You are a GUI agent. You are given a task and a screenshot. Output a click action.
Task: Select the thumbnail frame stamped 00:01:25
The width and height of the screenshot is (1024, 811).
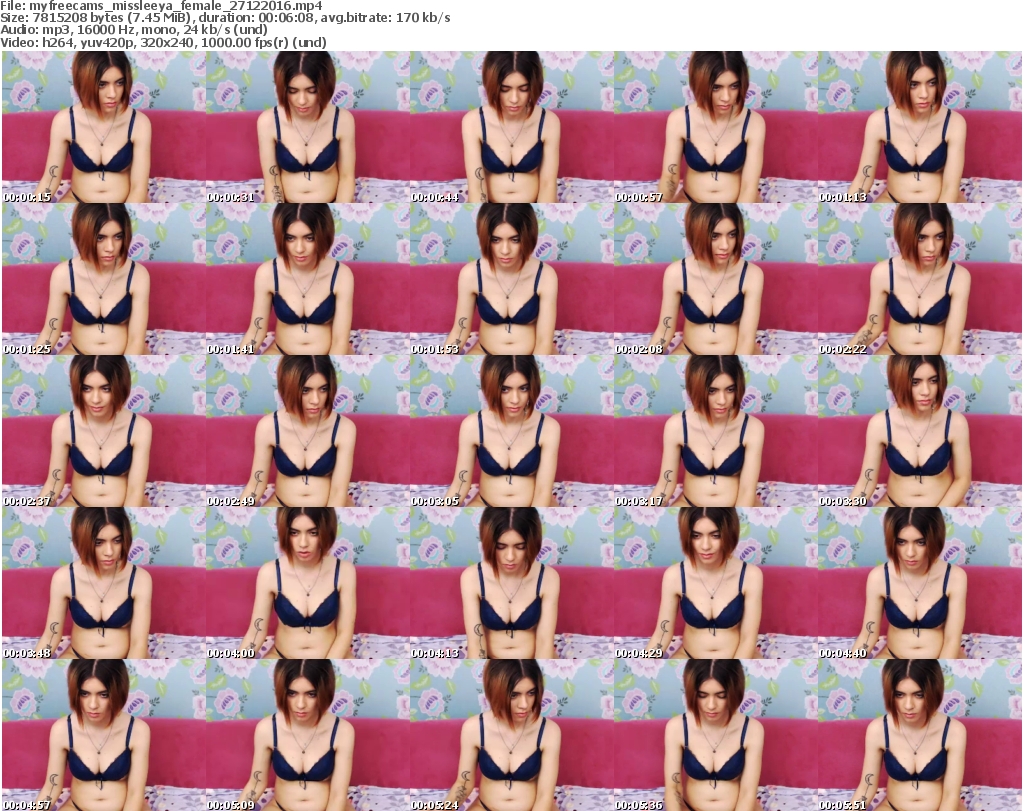104,279
